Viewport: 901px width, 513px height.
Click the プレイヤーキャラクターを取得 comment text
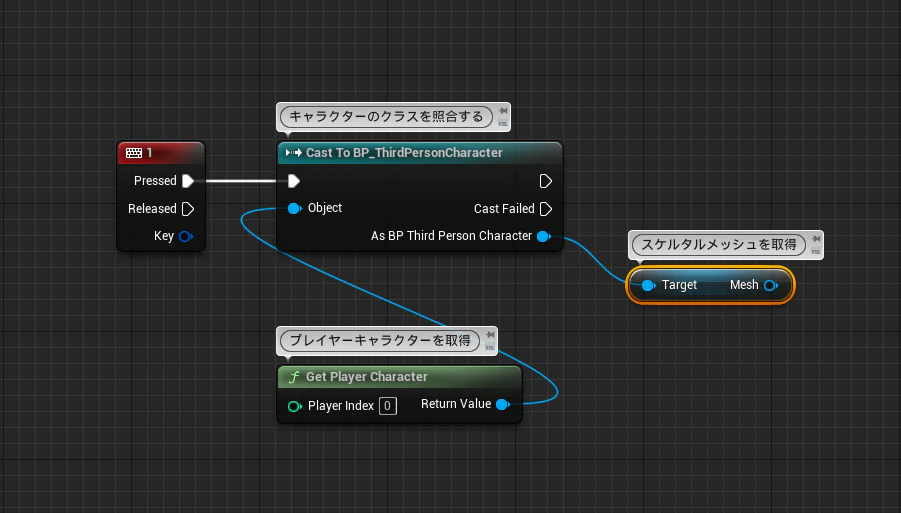pyautogui.click(x=380, y=341)
